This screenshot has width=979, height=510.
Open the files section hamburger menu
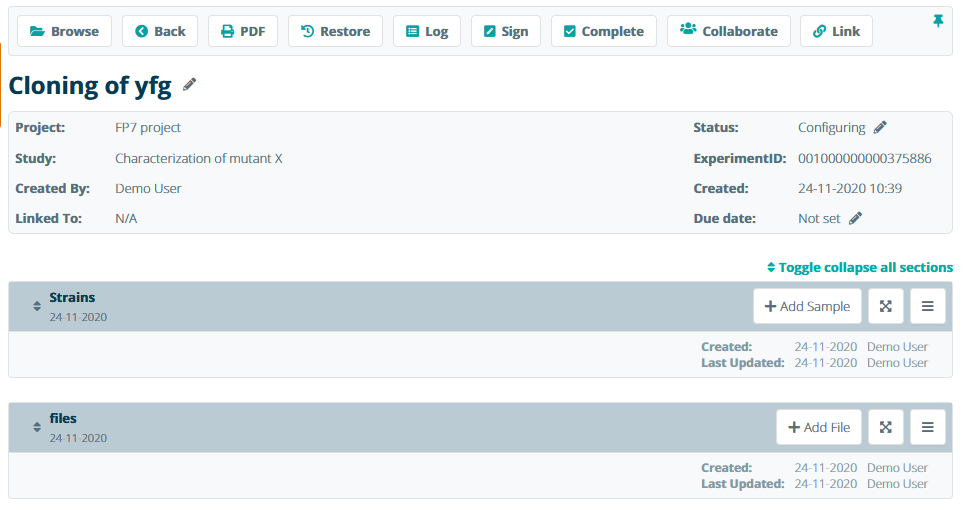tap(927, 427)
